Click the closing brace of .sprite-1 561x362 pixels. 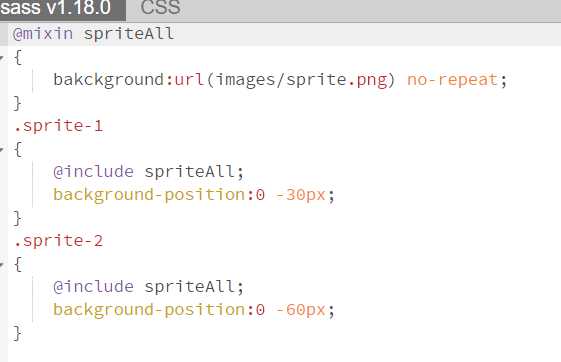coord(17,218)
